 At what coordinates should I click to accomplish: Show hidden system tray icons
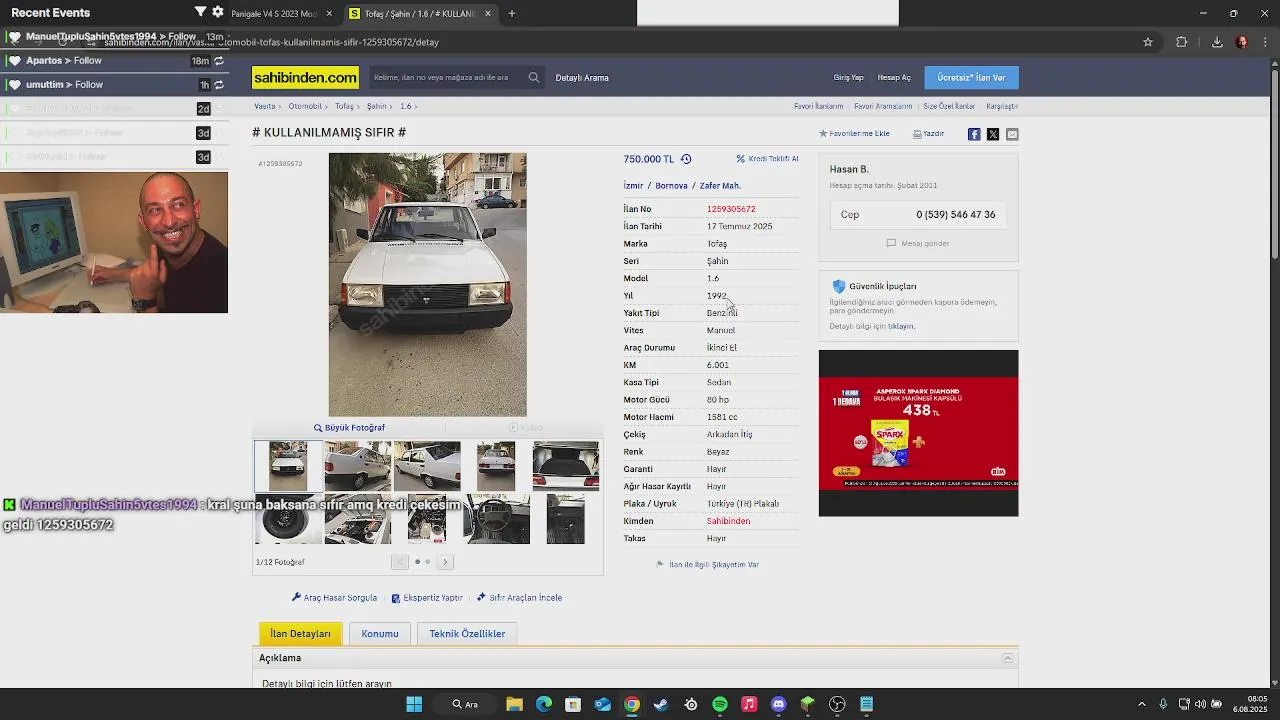coord(1142,704)
